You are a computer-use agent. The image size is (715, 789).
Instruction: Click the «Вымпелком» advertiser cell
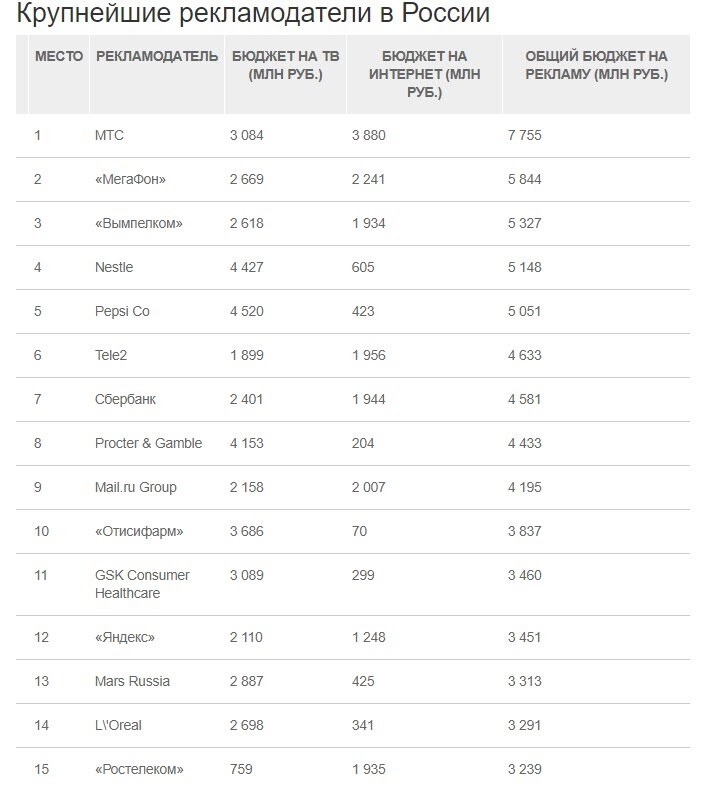[x=139, y=223]
